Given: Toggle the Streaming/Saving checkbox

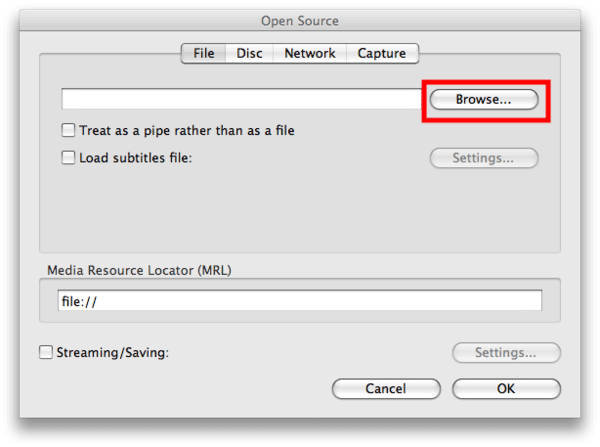Looking at the screenshot, I should [46, 352].
